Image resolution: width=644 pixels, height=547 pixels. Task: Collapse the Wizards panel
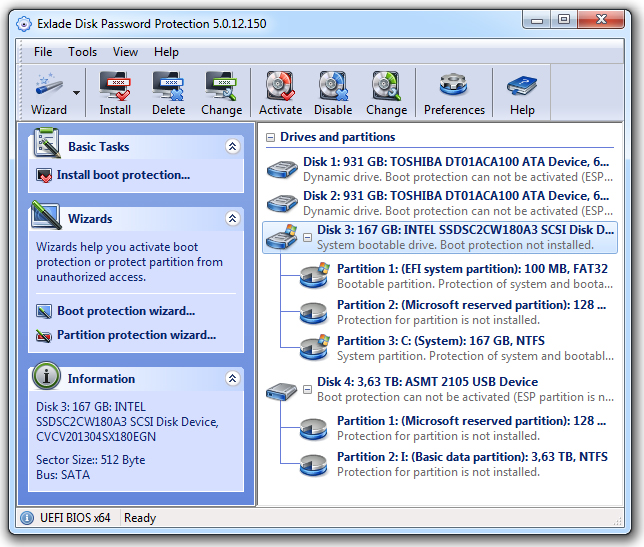click(x=233, y=219)
